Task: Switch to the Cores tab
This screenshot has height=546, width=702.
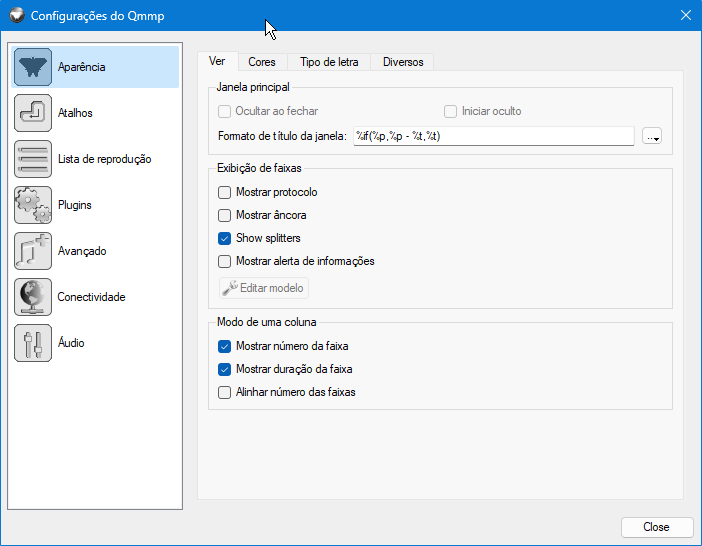Action: [262, 62]
